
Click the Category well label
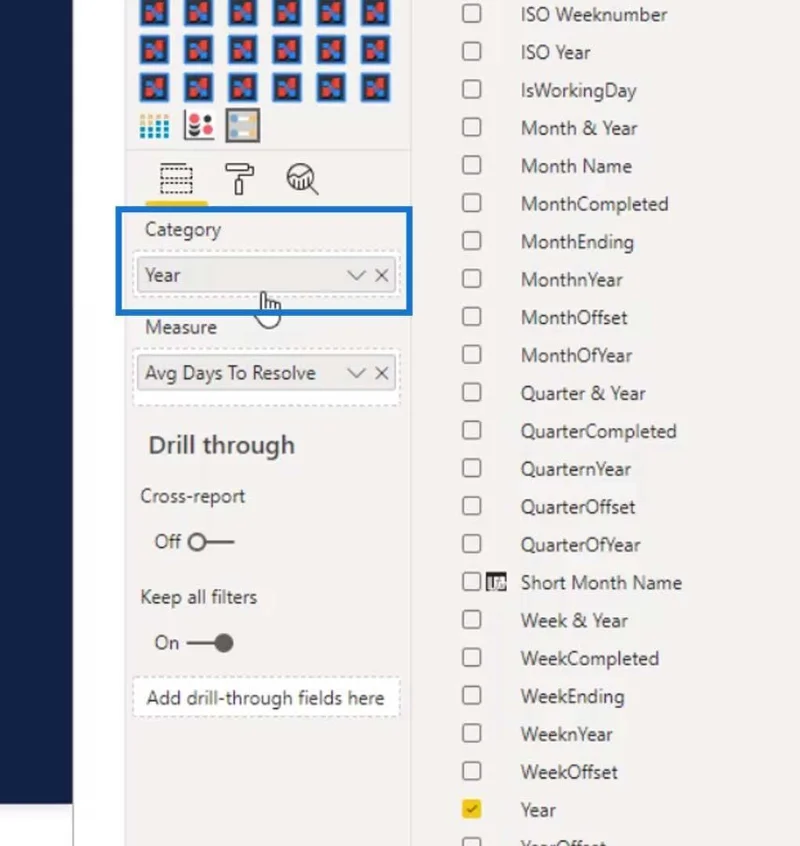(183, 230)
